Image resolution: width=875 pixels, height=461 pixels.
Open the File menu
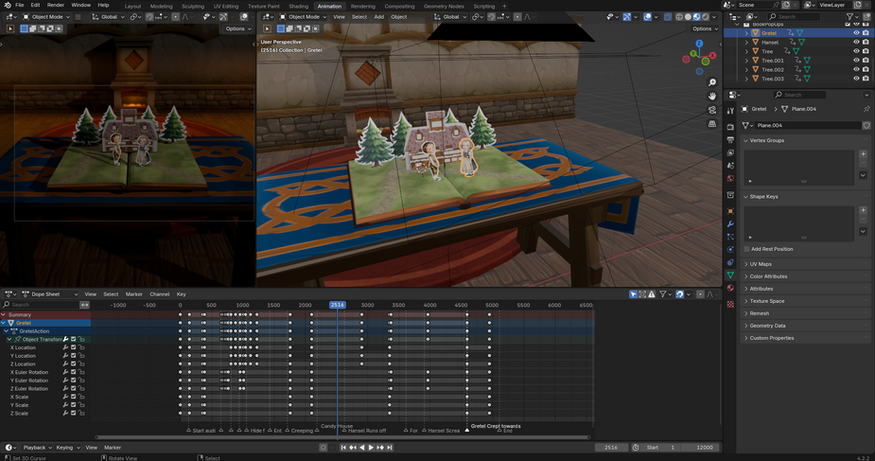[x=20, y=5]
